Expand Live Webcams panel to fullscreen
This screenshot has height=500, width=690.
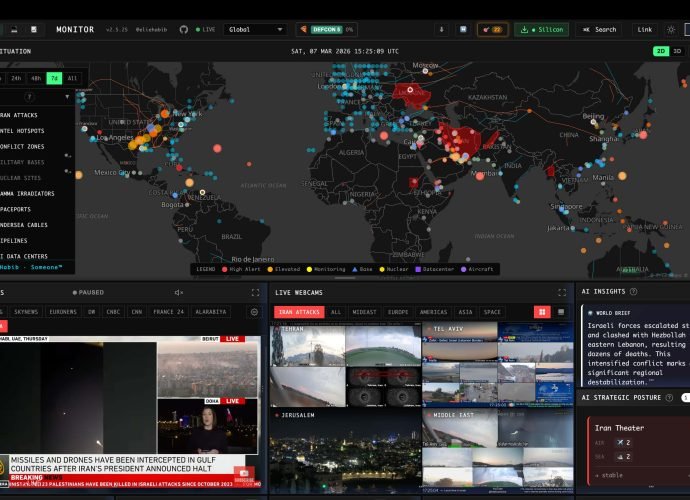click(562, 292)
